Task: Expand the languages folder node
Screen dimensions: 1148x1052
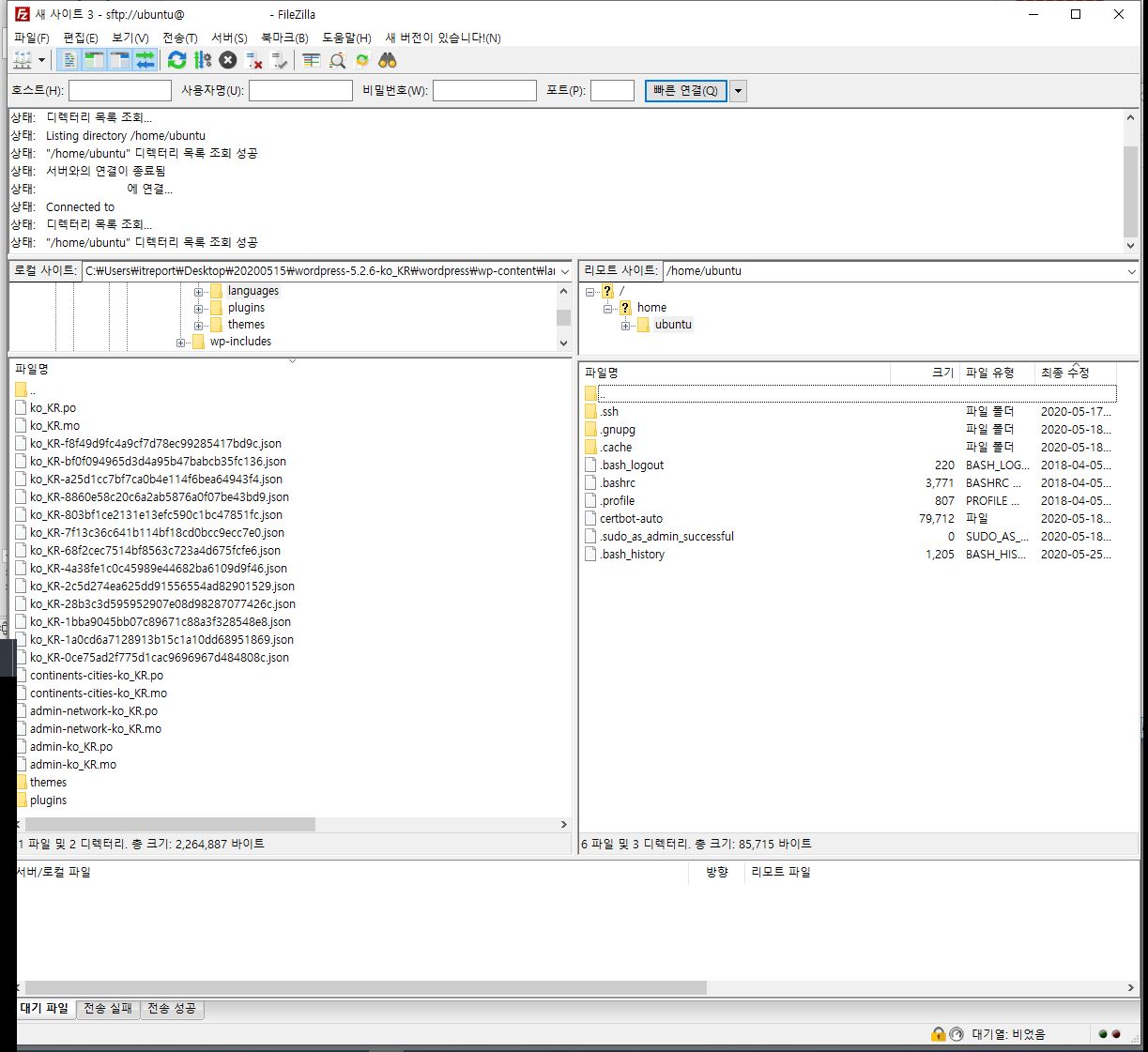Action: point(199,291)
